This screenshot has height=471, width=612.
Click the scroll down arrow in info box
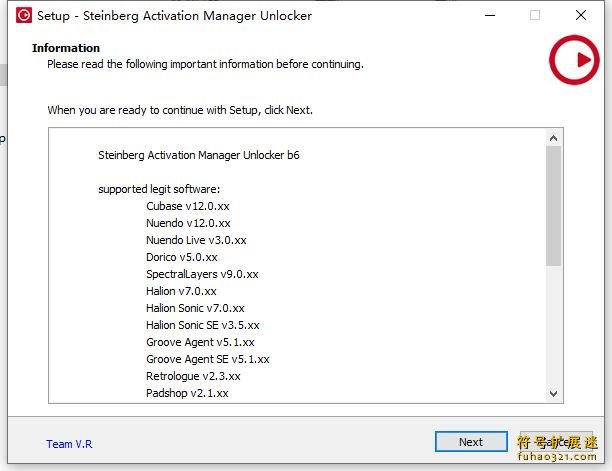(x=553, y=394)
